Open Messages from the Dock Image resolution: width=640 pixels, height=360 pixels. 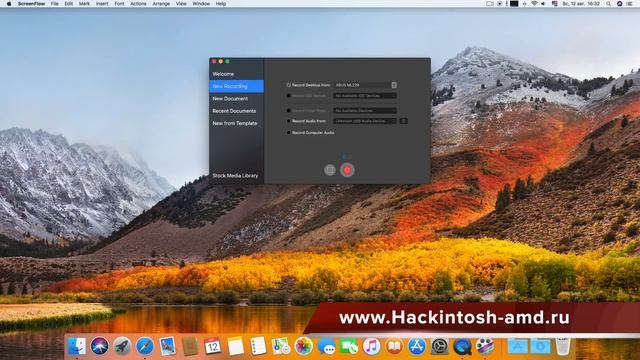point(326,347)
